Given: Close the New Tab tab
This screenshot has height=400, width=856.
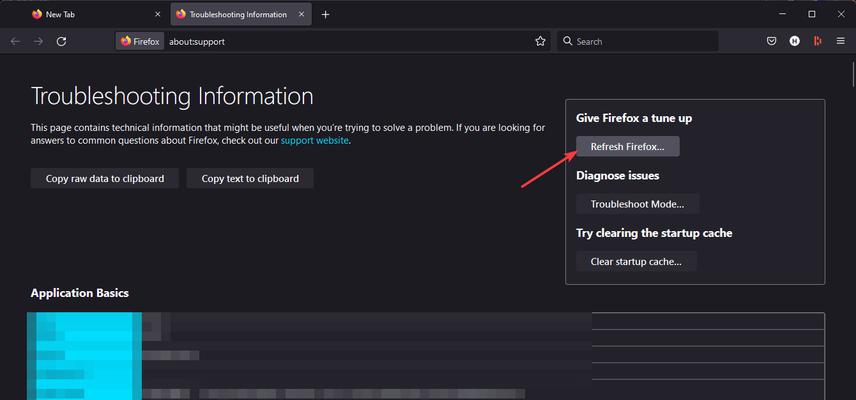Looking at the screenshot, I should pyautogui.click(x=158, y=15).
